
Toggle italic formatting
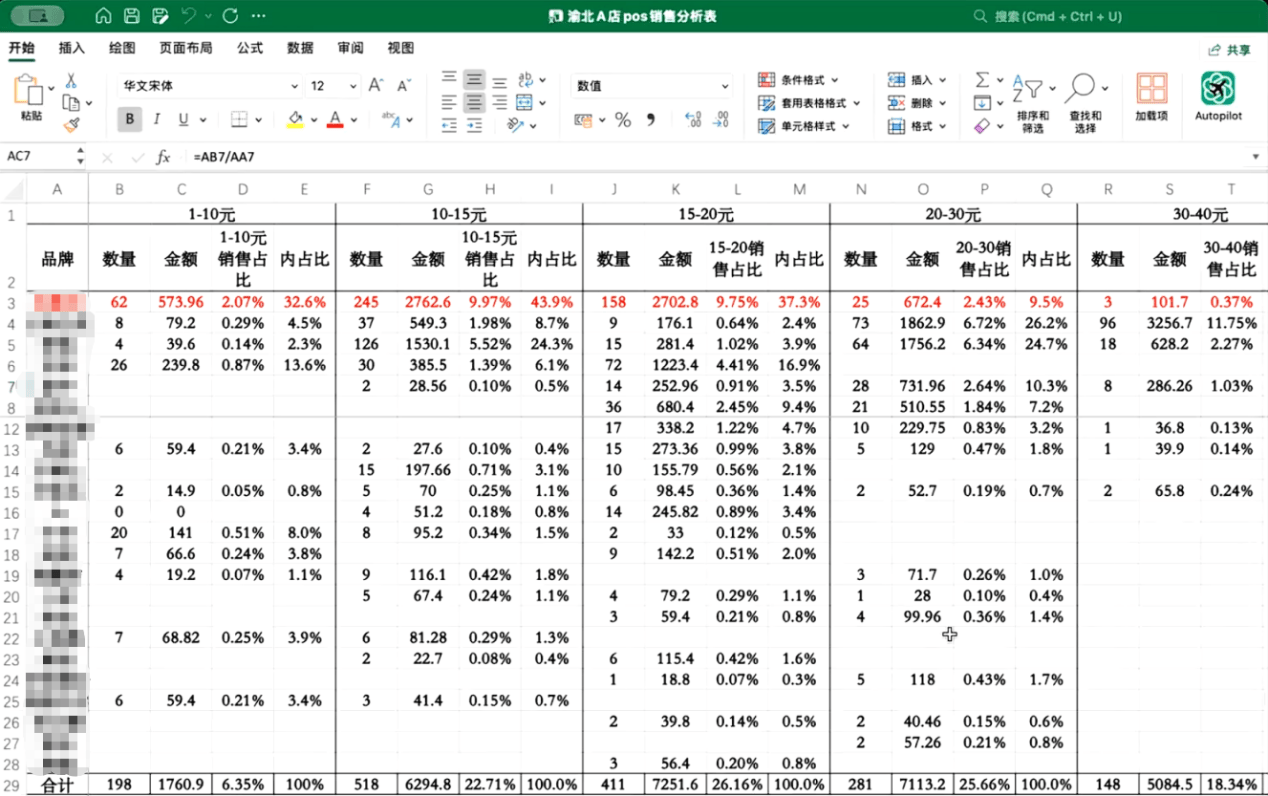pyautogui.click(x=156, y=120)
